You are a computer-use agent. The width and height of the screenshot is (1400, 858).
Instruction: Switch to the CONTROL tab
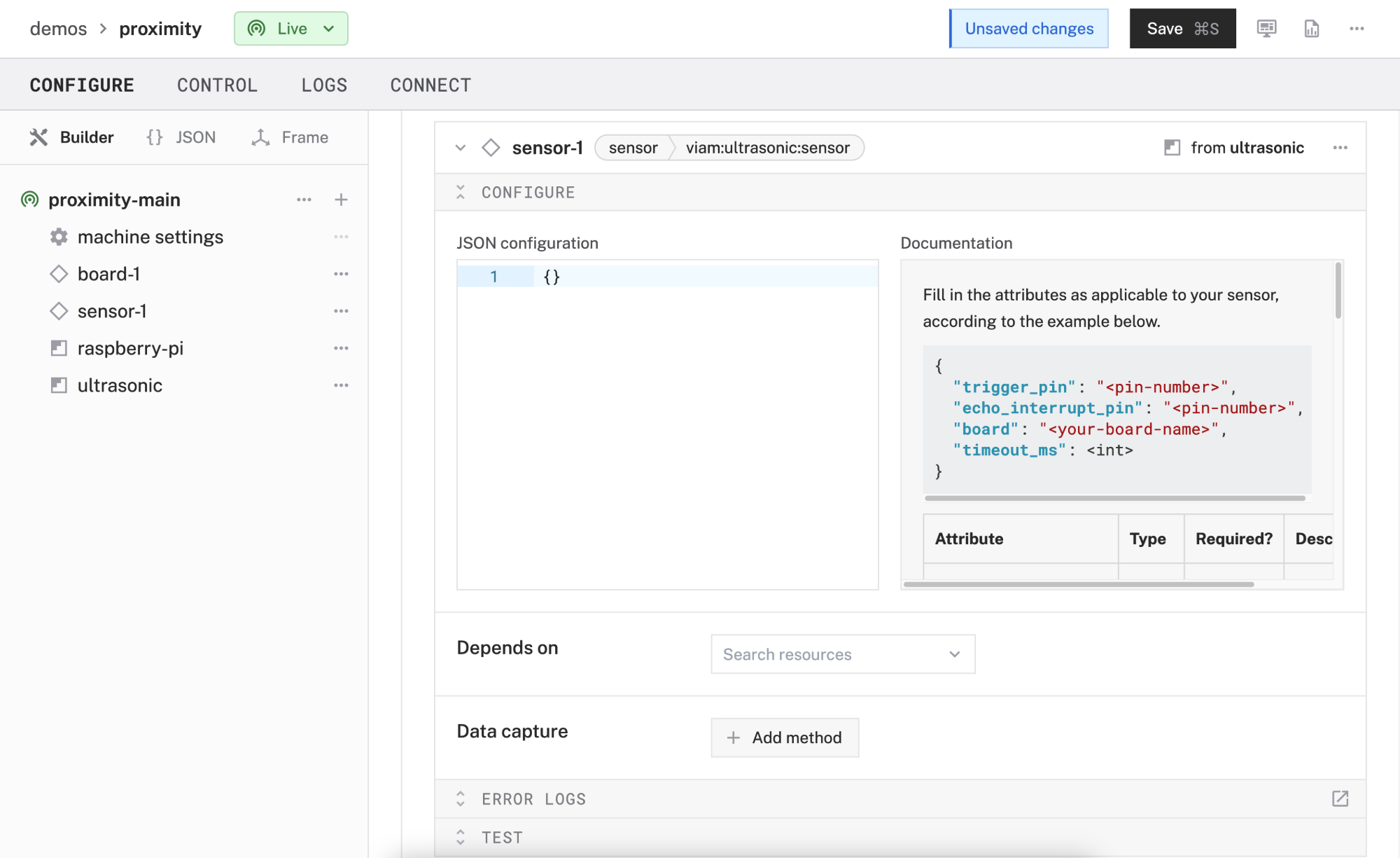pos(217,85)
